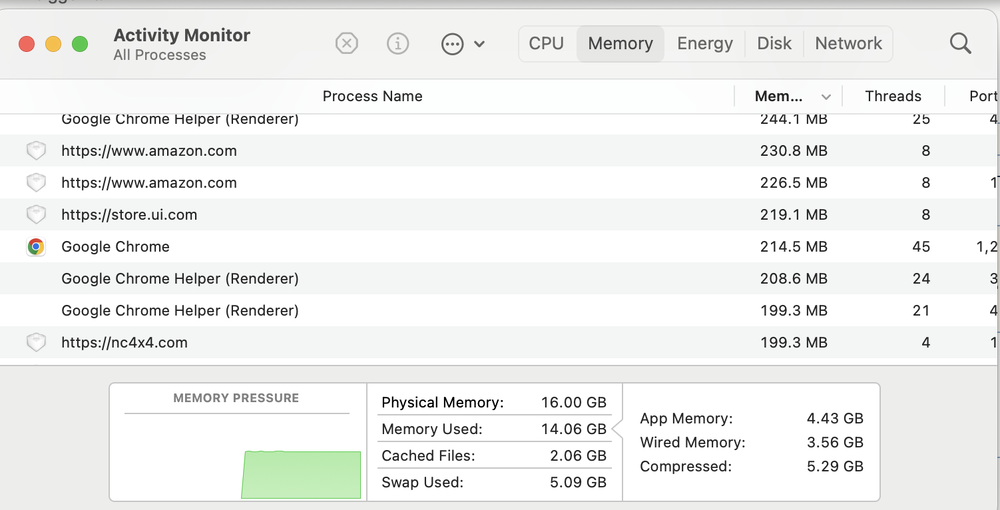Select Chrome Helper (Renderer) using 244.1 MB
The image size is (1000, 510).
click(x=180, y=119)
